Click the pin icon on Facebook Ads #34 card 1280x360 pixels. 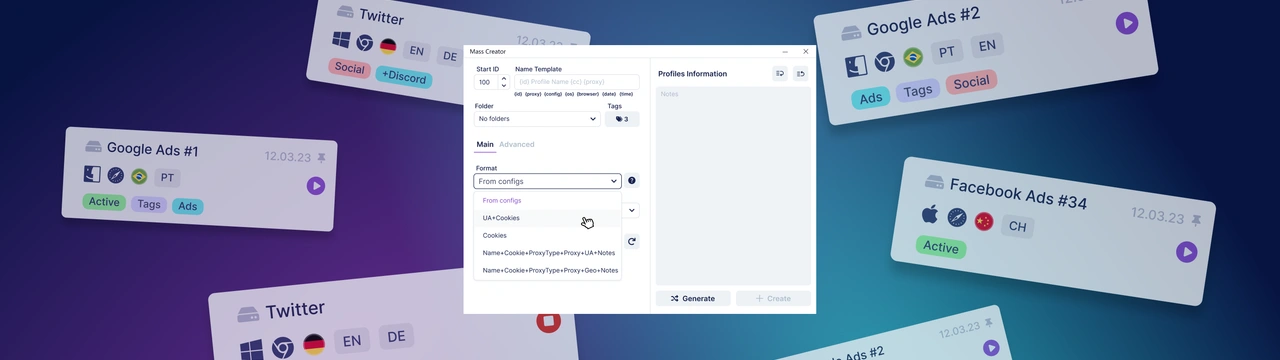1196,220
